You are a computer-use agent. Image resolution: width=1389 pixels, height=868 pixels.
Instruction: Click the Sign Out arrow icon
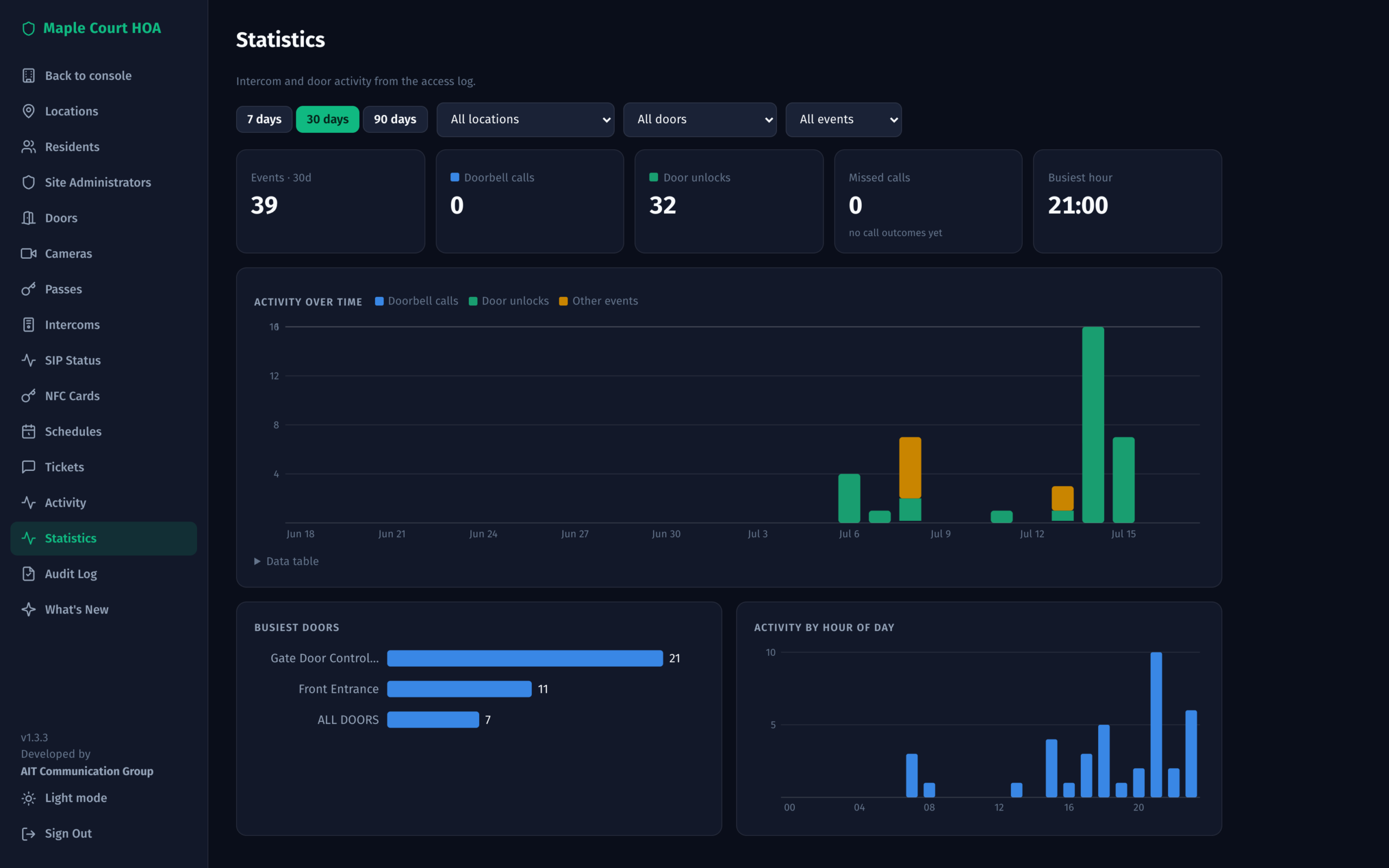click(28, 834)
